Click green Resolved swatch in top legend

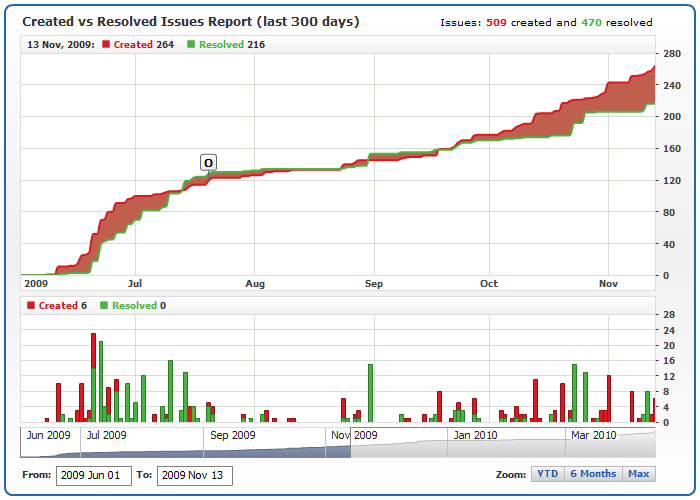(x=192, y=45)
